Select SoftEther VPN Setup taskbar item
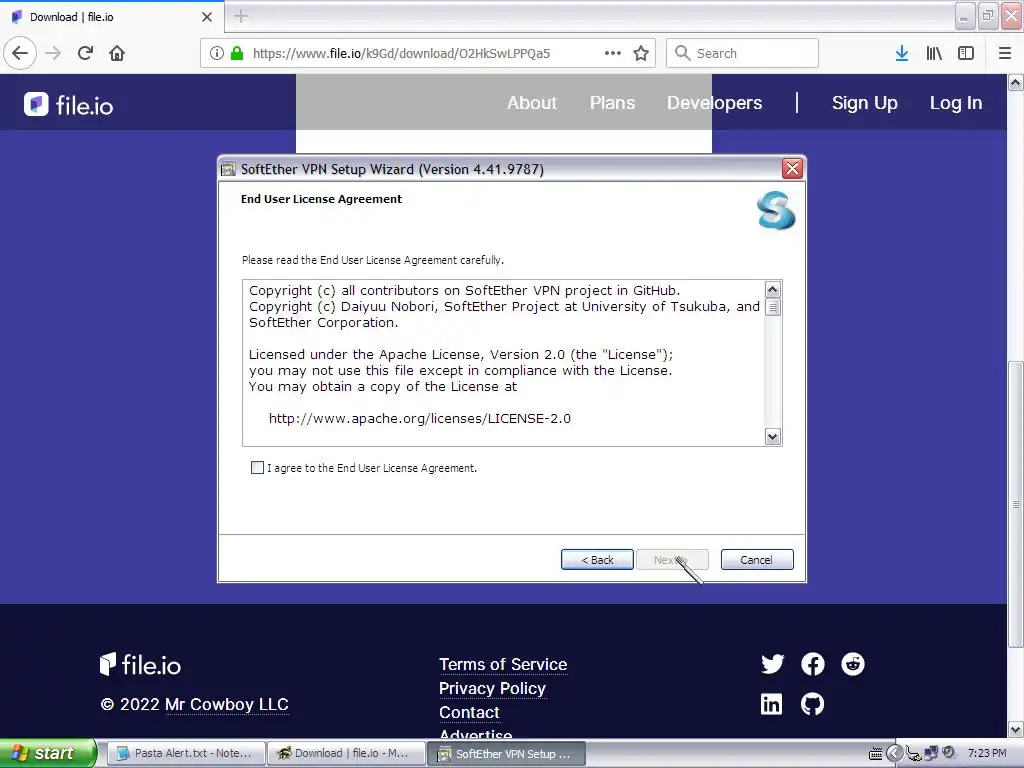Screen dimensions: 1024x768 coord(506,754)
